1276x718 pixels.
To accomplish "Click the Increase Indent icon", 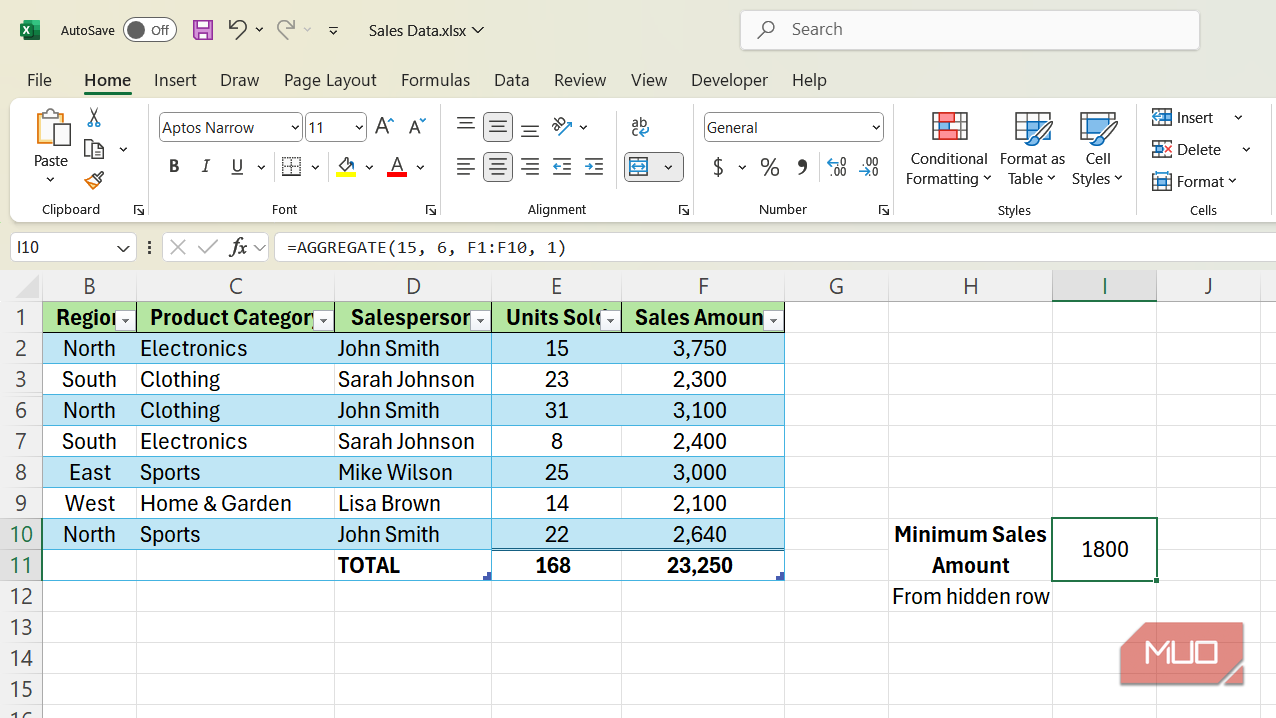I will point(594,167).
